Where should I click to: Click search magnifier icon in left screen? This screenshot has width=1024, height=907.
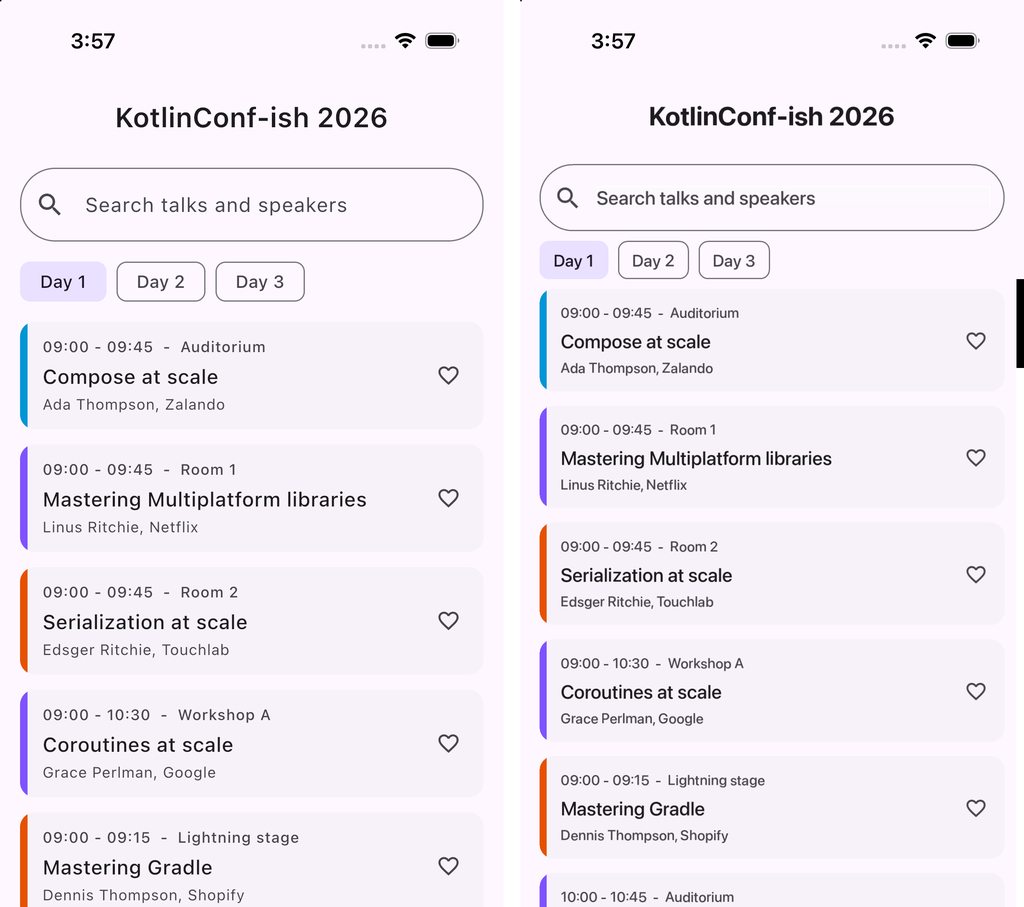50,205
